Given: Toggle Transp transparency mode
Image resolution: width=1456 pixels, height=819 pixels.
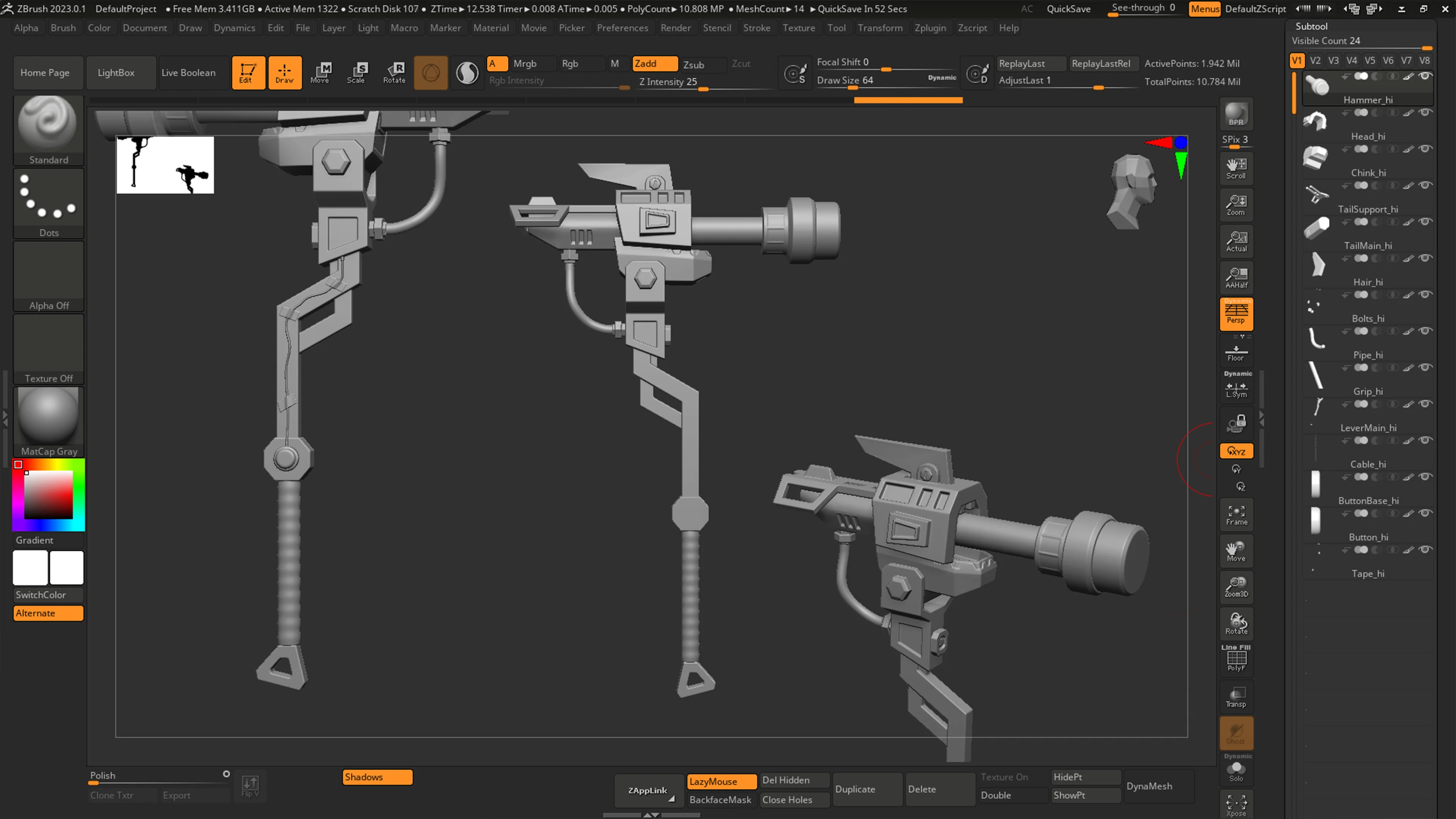Looking at the screenshot, I should [1236, 697].
